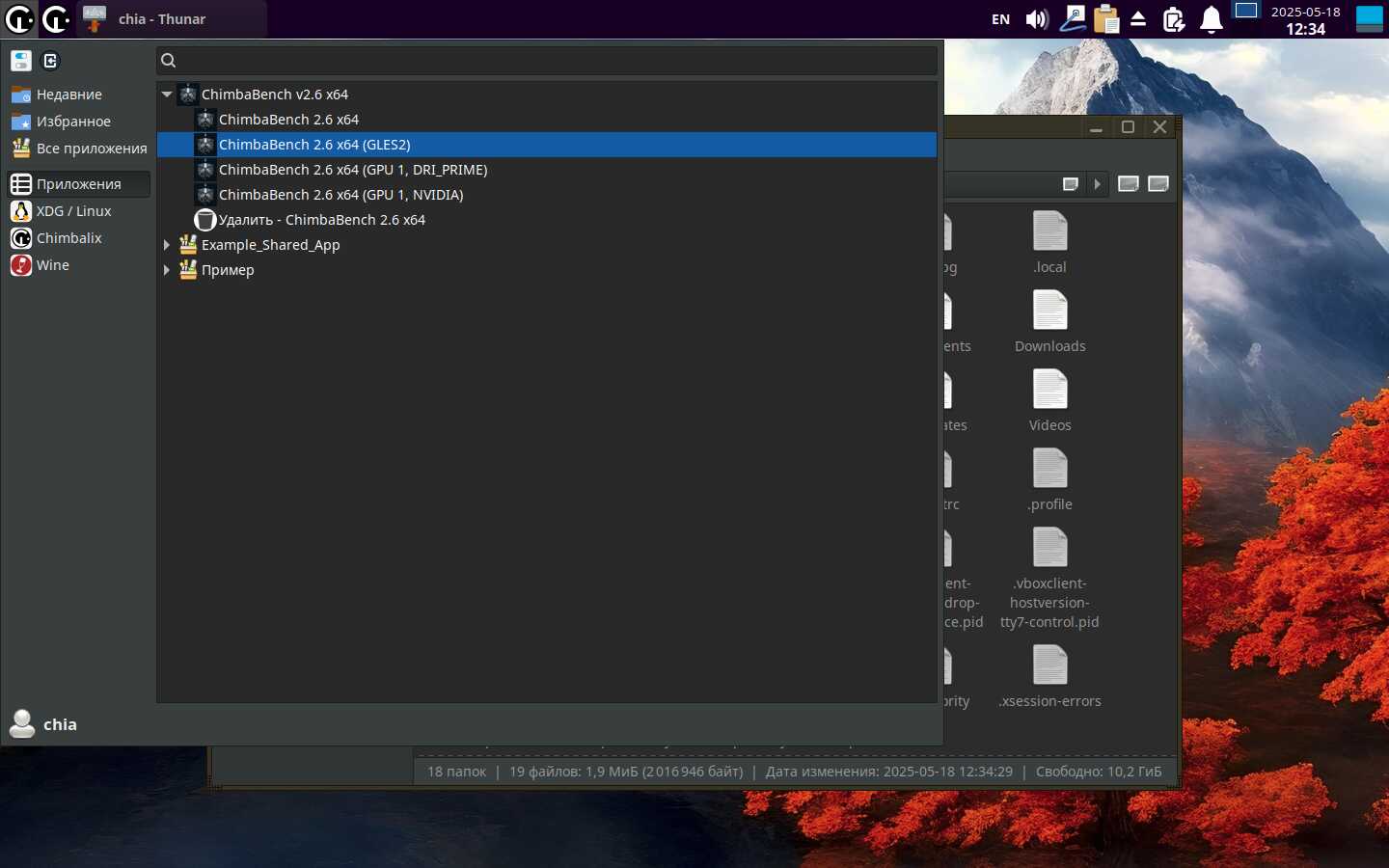
Task: Open the Избранное favorites category
Action: (x=78, y=122)
